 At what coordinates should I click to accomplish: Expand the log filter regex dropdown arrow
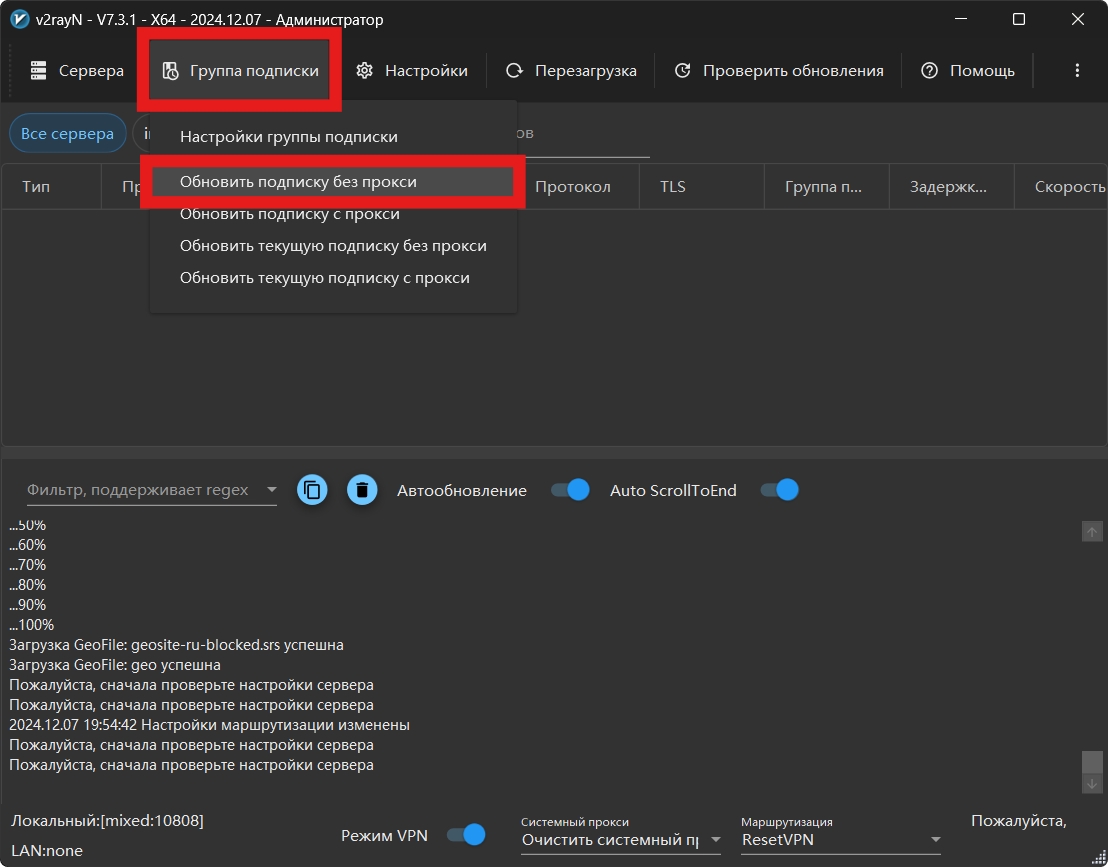[271, 490]
